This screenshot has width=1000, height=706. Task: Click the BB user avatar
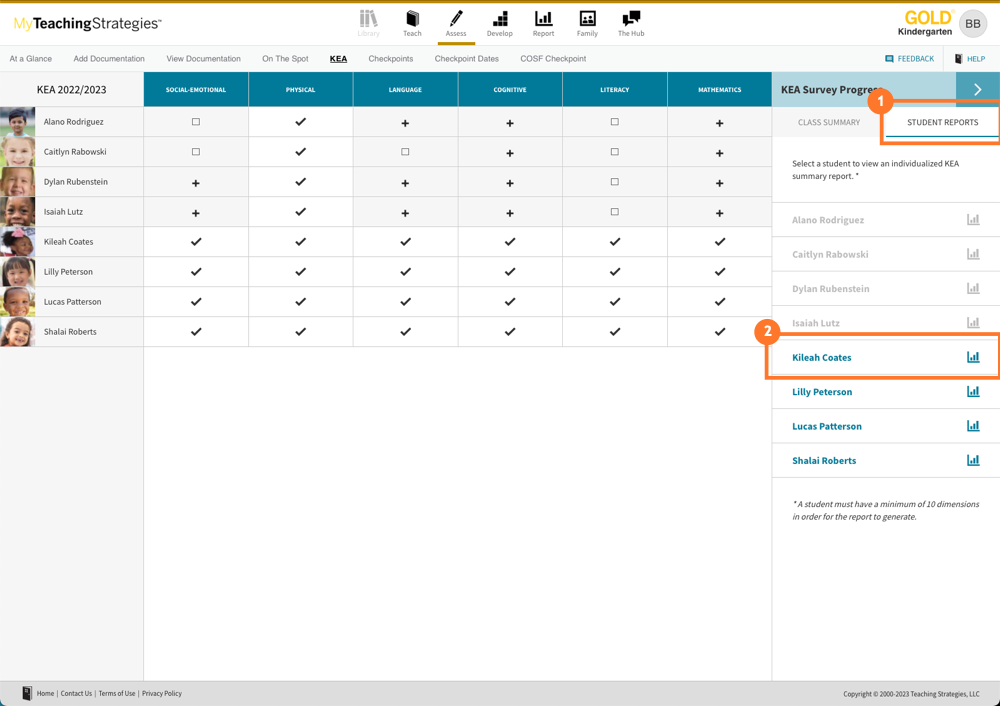[x=972, y=23]
